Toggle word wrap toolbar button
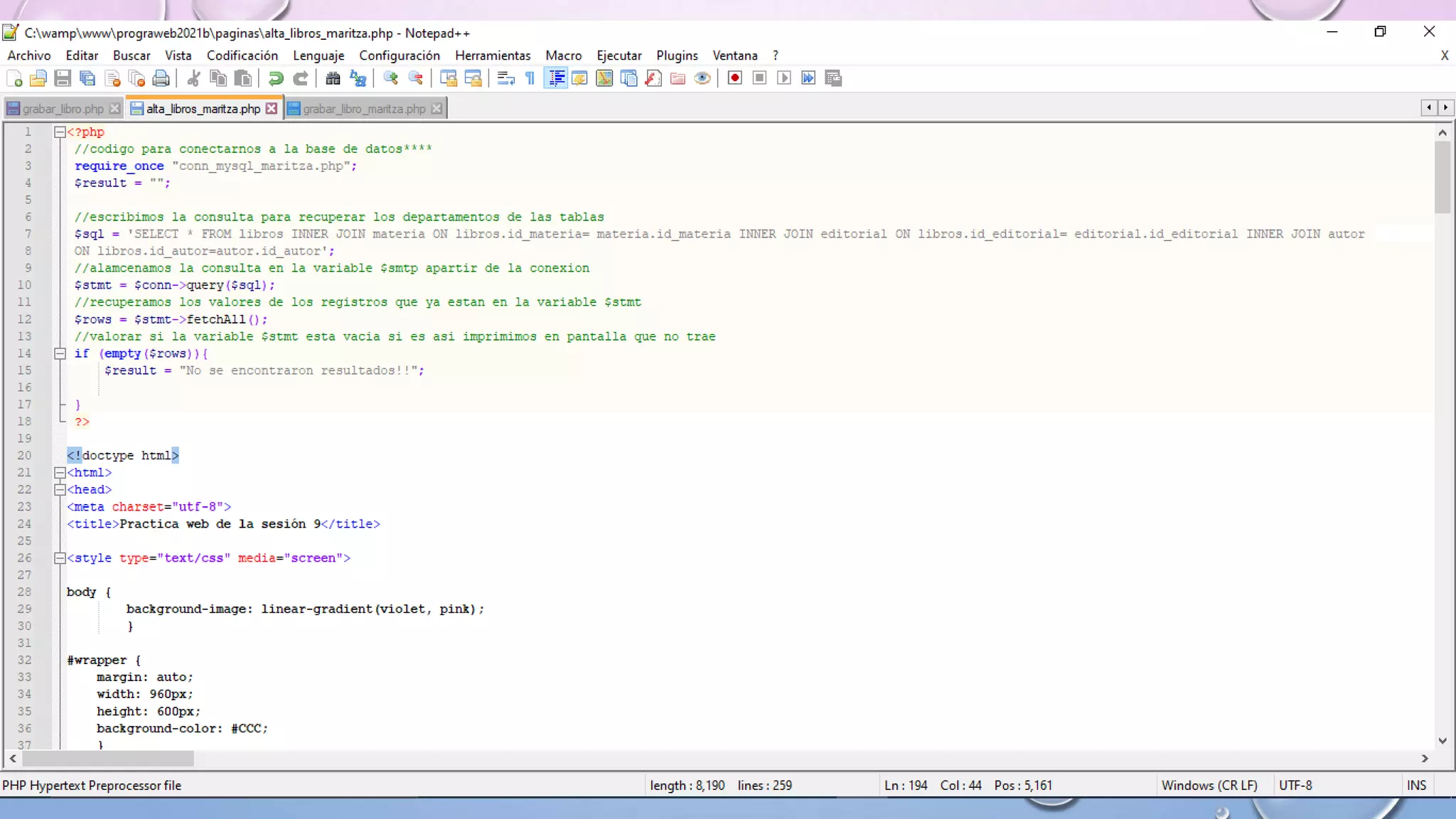Image resolution: width=1456 pixels, height=819 pixels. coord(505,78)
